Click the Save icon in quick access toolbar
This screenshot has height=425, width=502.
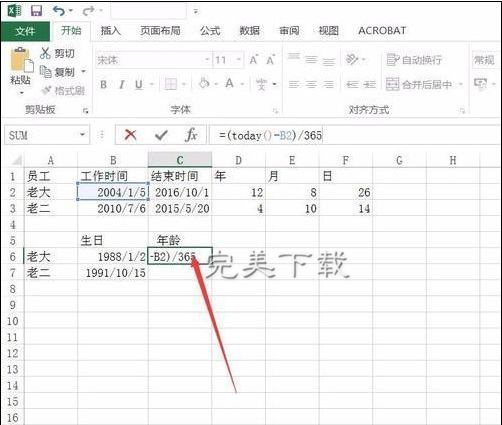pyautogui.click(x=36, y=11)
